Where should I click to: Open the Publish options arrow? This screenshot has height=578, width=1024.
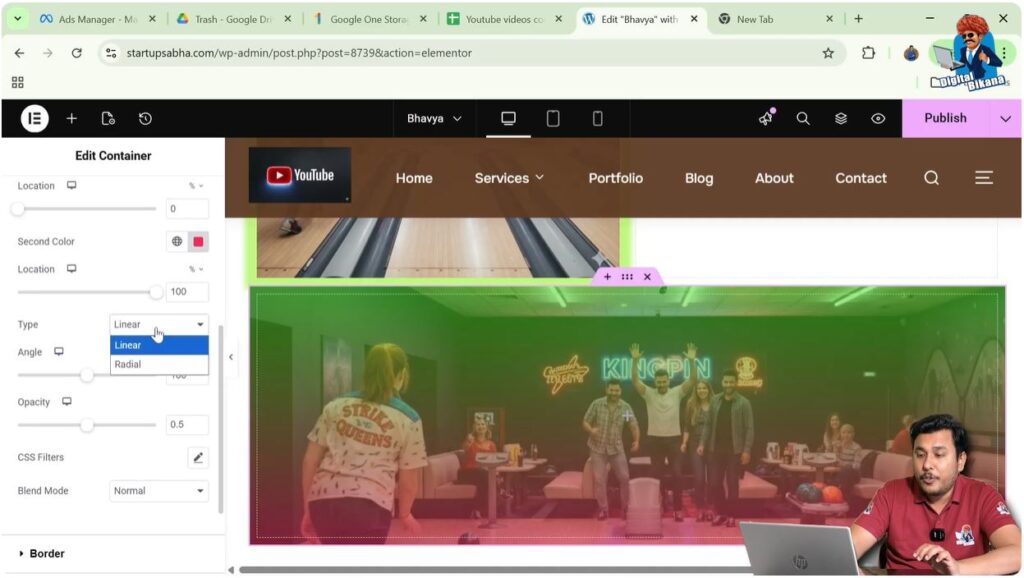[1005, 118]
